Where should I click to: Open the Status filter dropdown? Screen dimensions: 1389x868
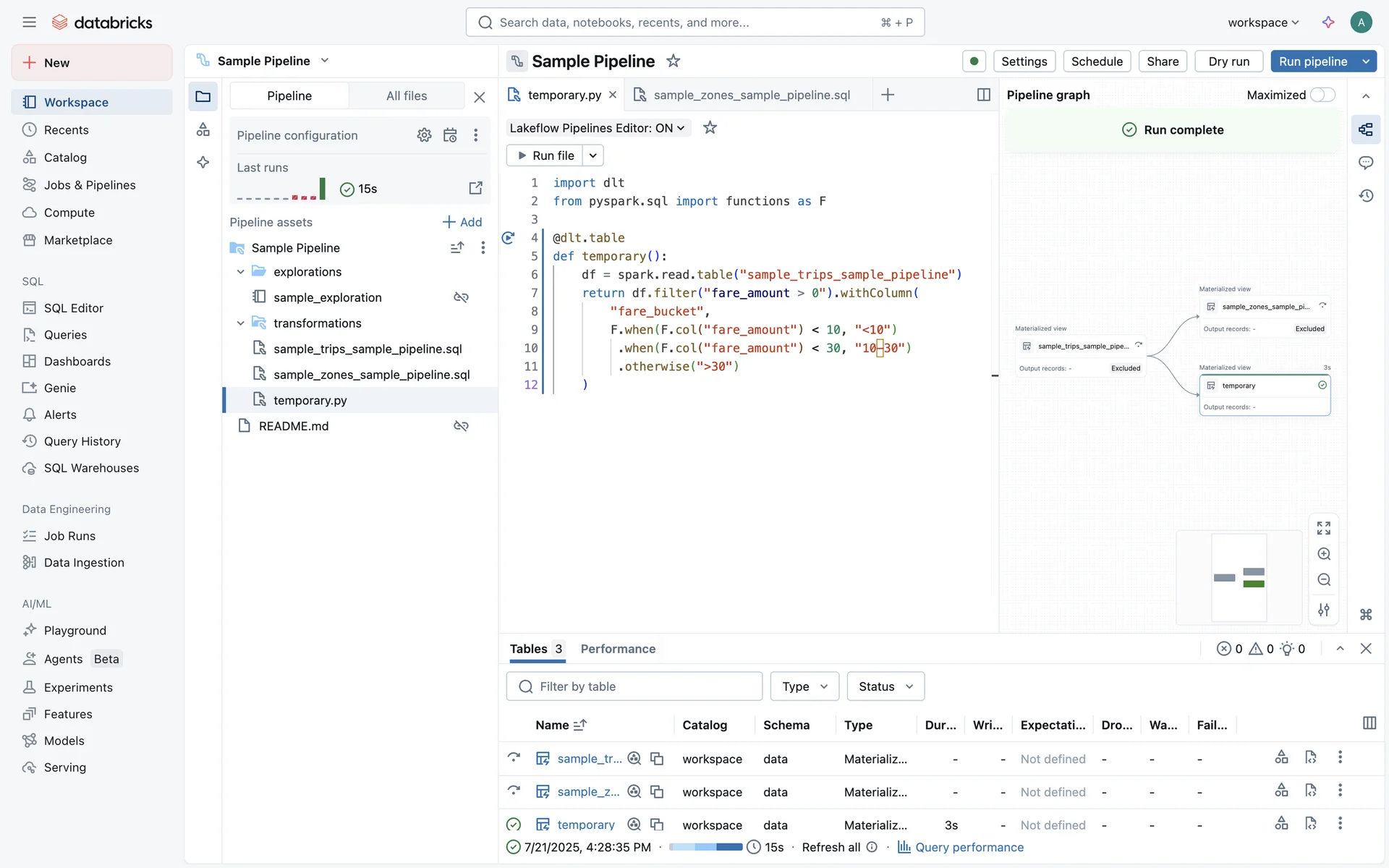tap(885, 686)
